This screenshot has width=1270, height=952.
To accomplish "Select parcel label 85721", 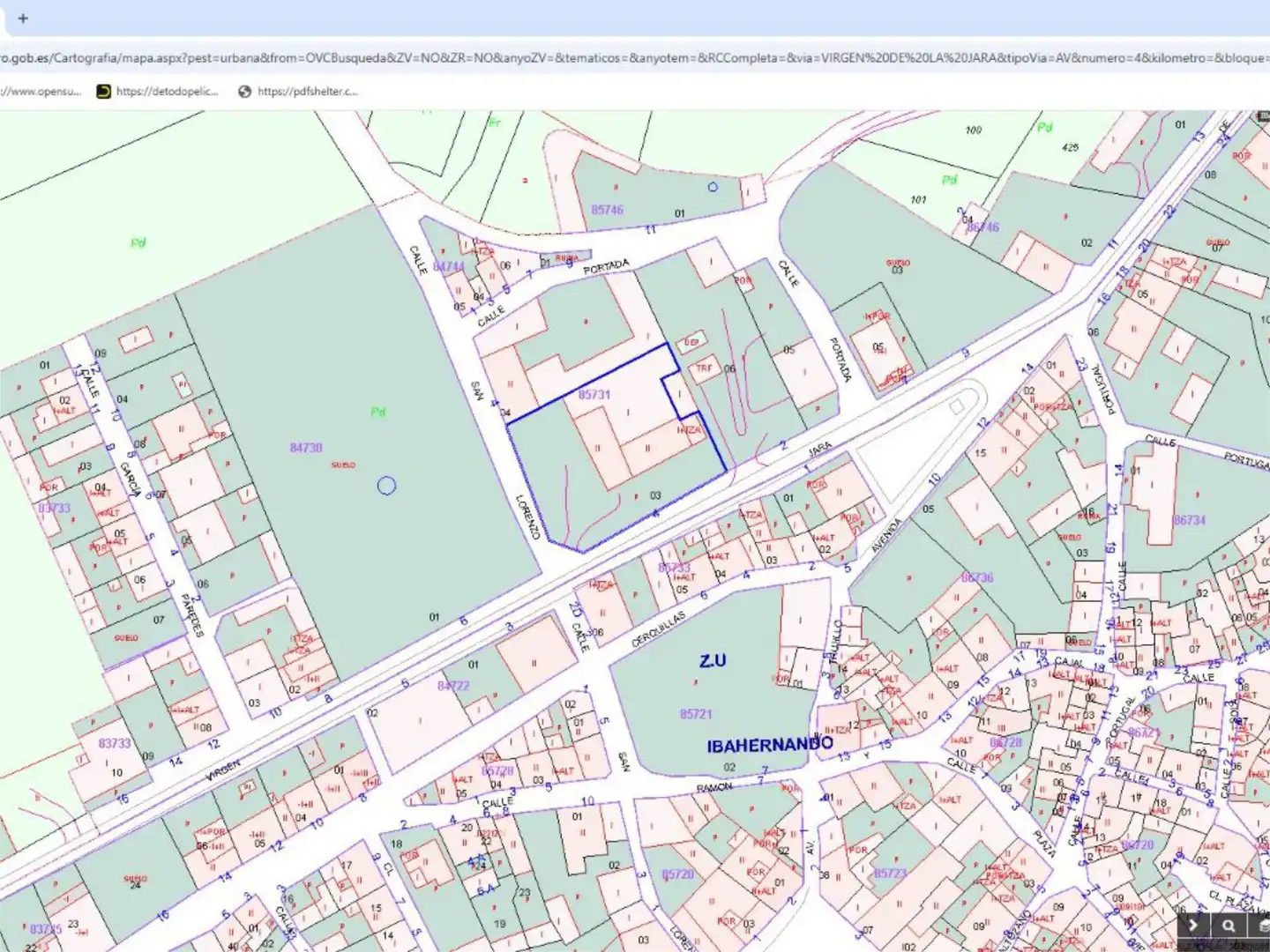I will tap(695, 714).
